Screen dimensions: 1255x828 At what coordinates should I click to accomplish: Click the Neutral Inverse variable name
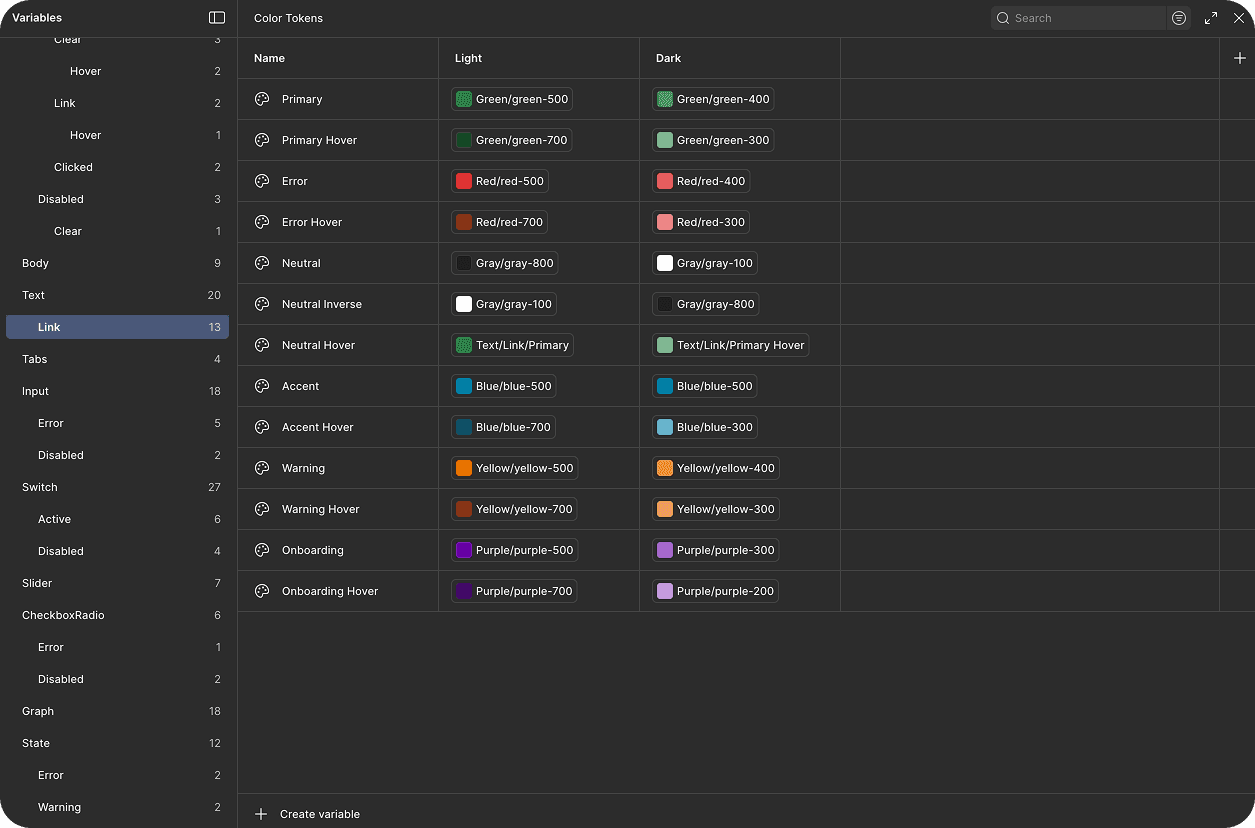[x=322, y=304]
